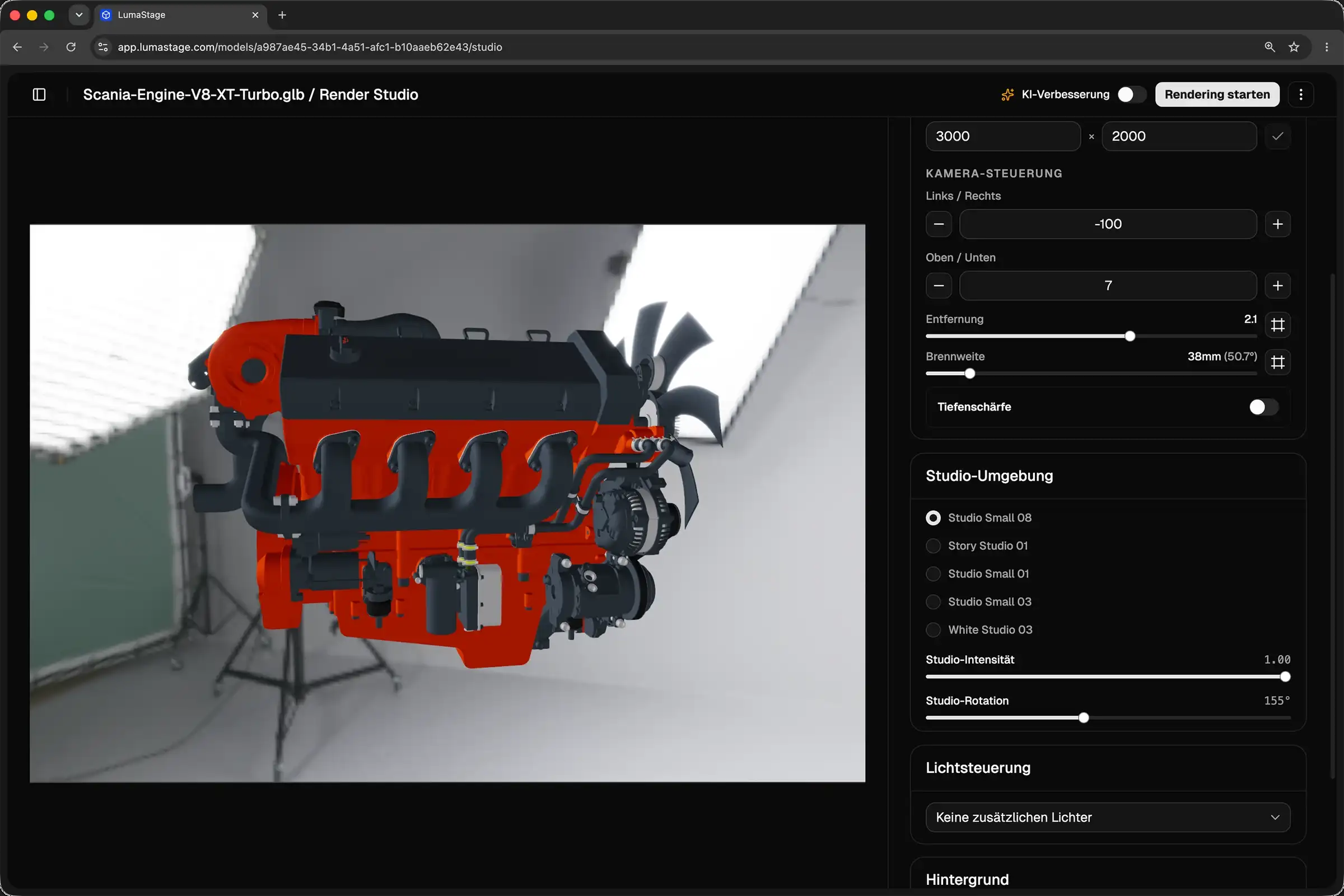1344x896 pixels.
Task: Open the tab search dropdown arrow
Action: point(79,15)
